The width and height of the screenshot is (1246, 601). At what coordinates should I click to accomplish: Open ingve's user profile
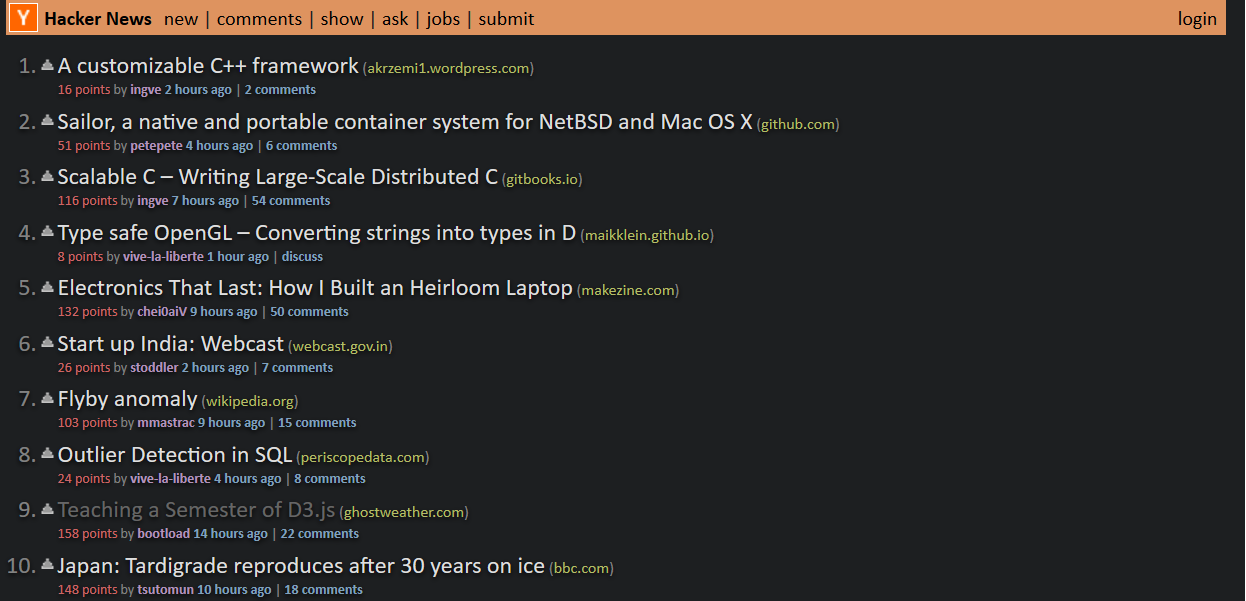(x=145, y=89)
